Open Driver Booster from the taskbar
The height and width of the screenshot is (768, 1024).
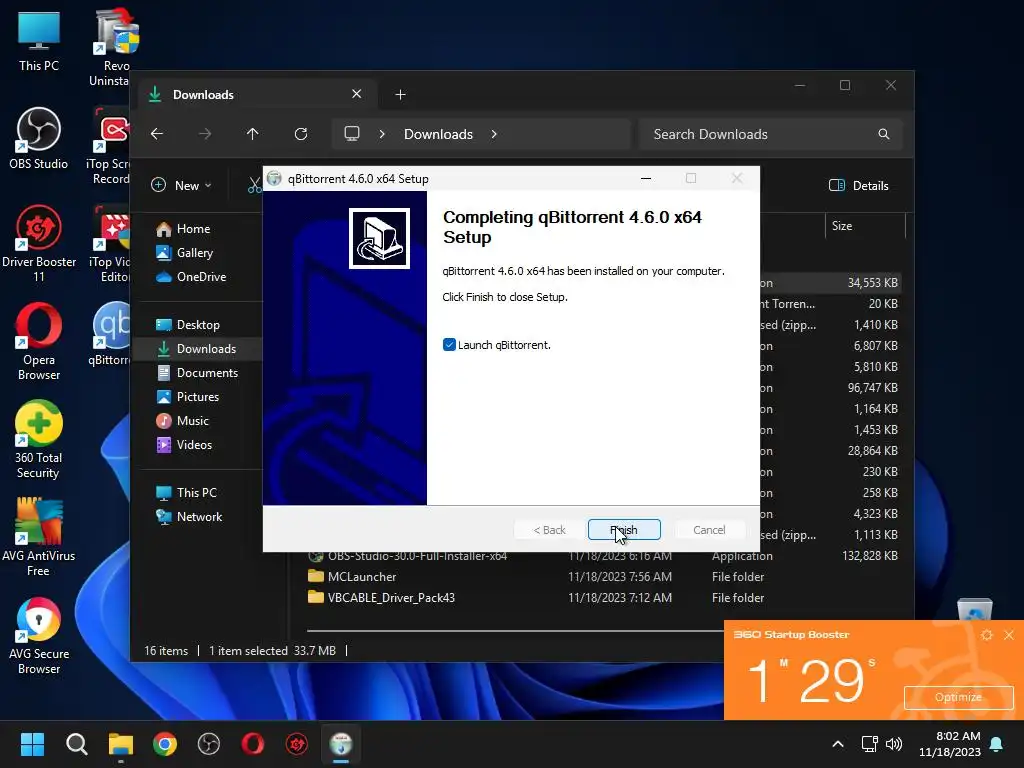(296, 744)
